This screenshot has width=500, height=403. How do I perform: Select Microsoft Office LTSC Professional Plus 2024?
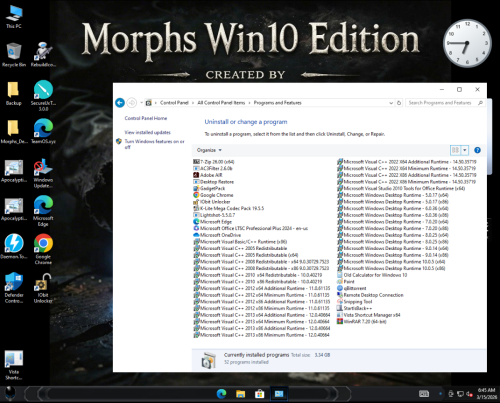pyautogui.click(x=251, y=228)
